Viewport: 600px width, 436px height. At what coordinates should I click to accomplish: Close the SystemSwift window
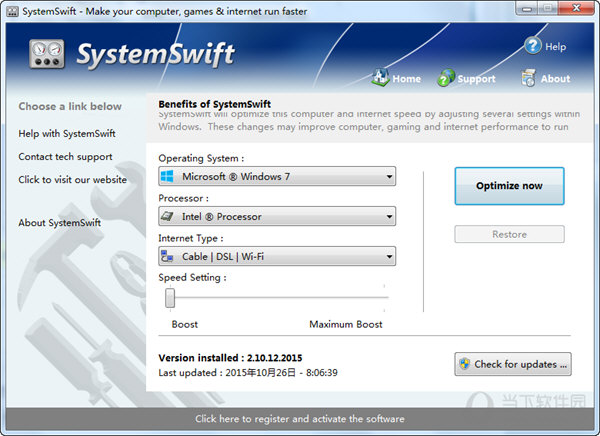click(576, 8)
